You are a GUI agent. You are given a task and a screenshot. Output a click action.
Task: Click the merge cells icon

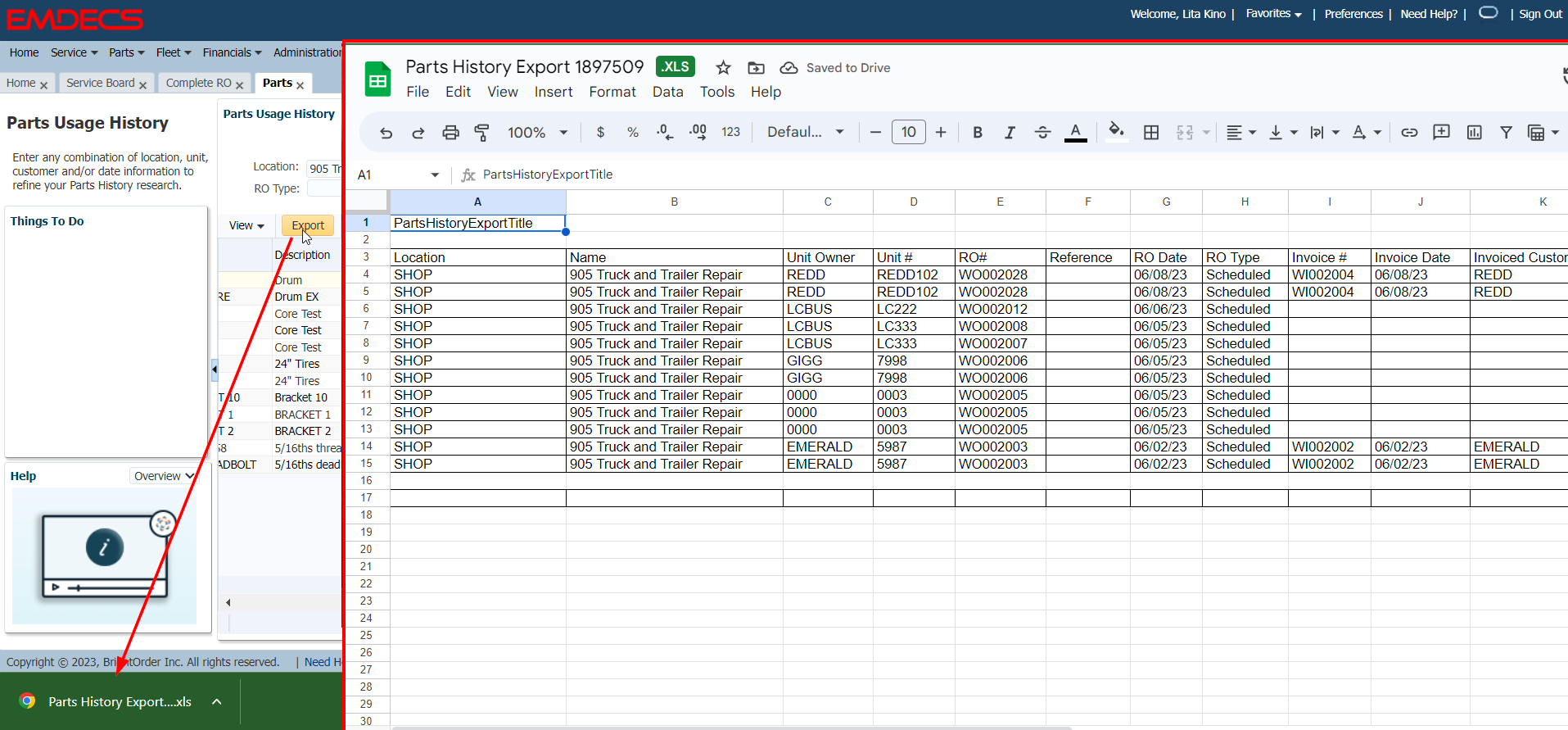(1185, 133)
